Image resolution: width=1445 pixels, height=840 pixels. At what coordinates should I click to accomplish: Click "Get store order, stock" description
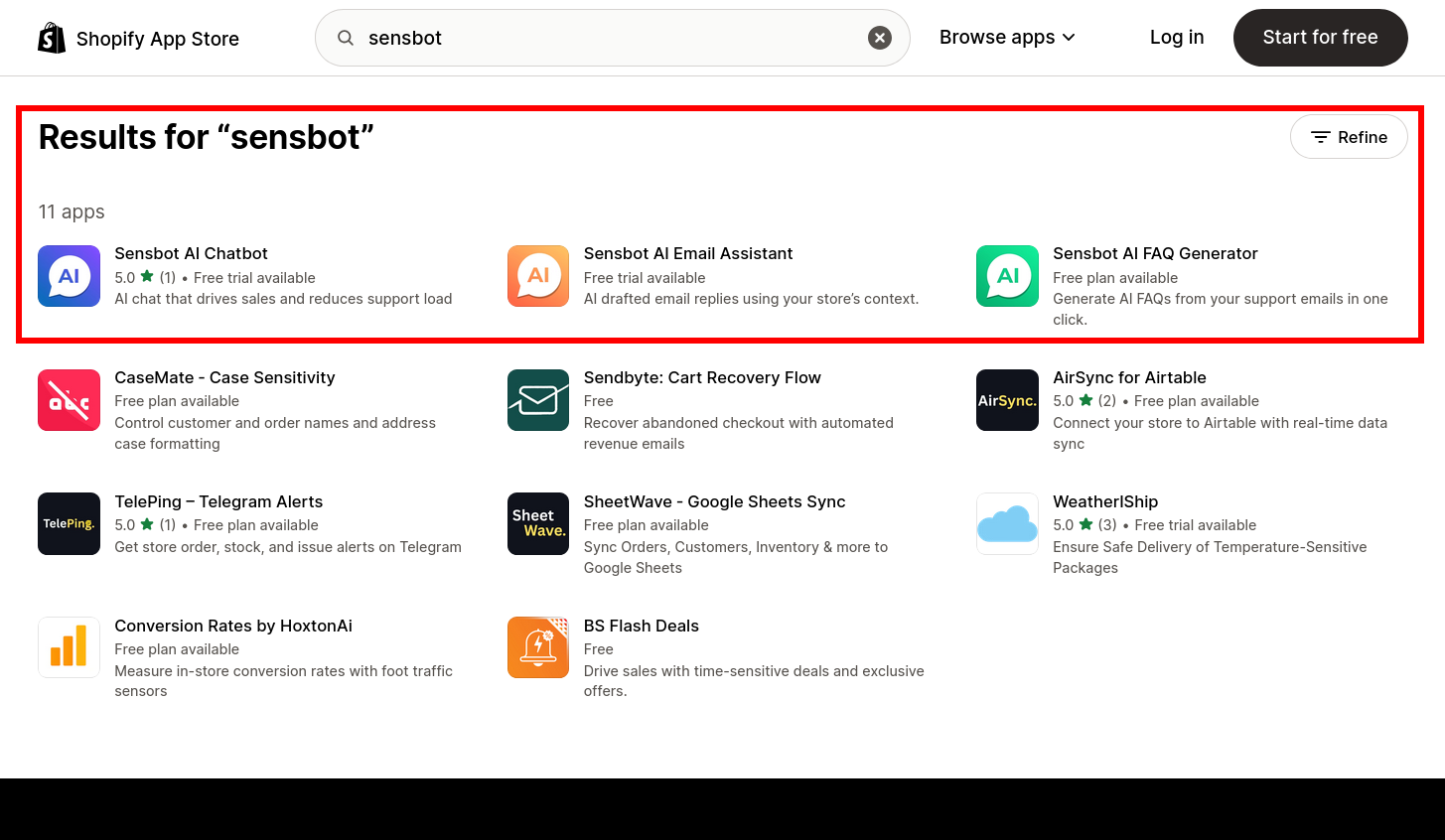288,547
